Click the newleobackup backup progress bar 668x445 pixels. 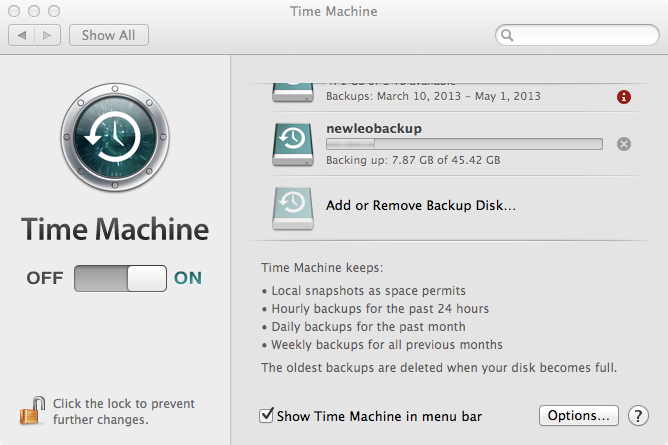click(464, 144)
